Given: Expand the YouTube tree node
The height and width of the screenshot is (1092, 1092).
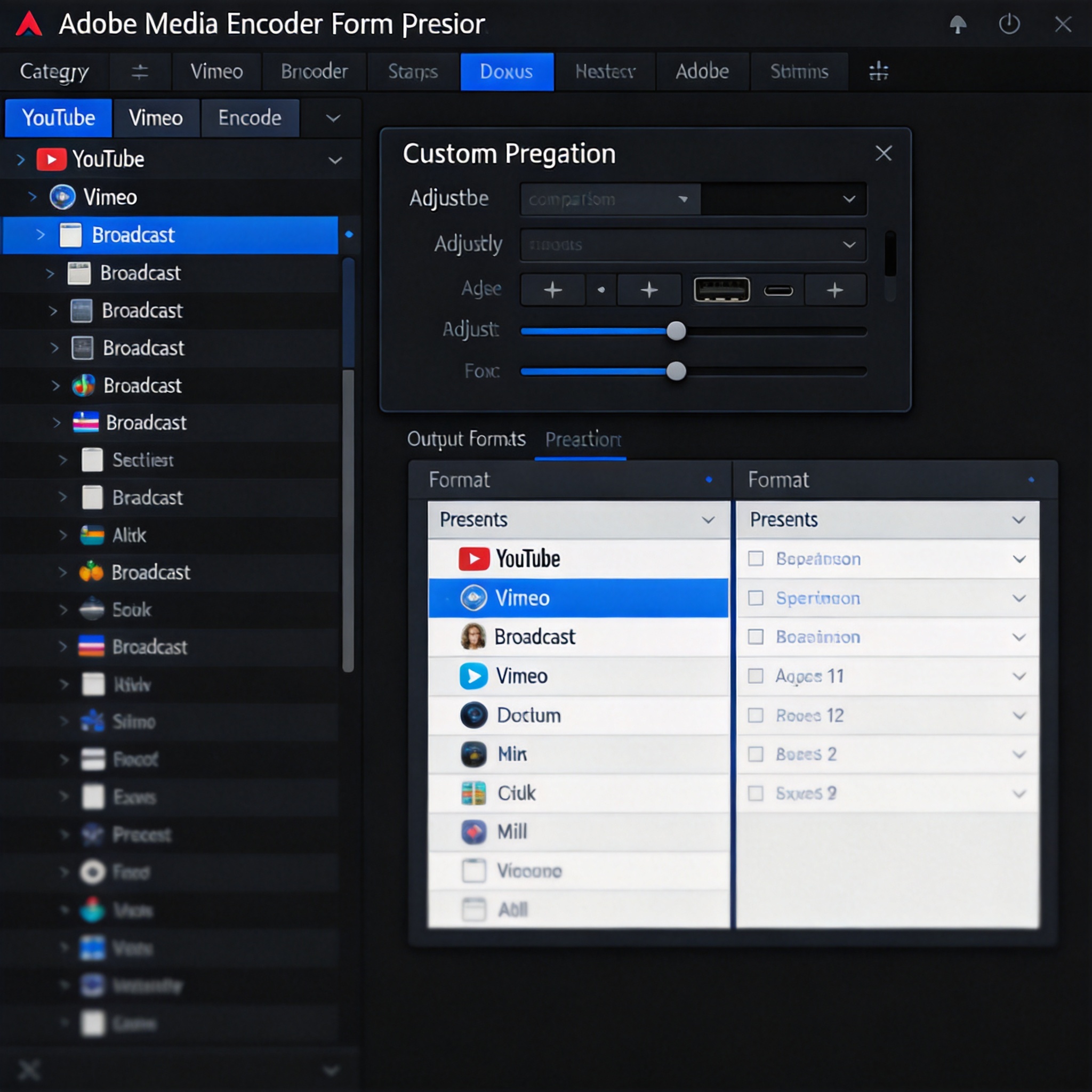Looking at the screenshot, I should tap(21, 159).
